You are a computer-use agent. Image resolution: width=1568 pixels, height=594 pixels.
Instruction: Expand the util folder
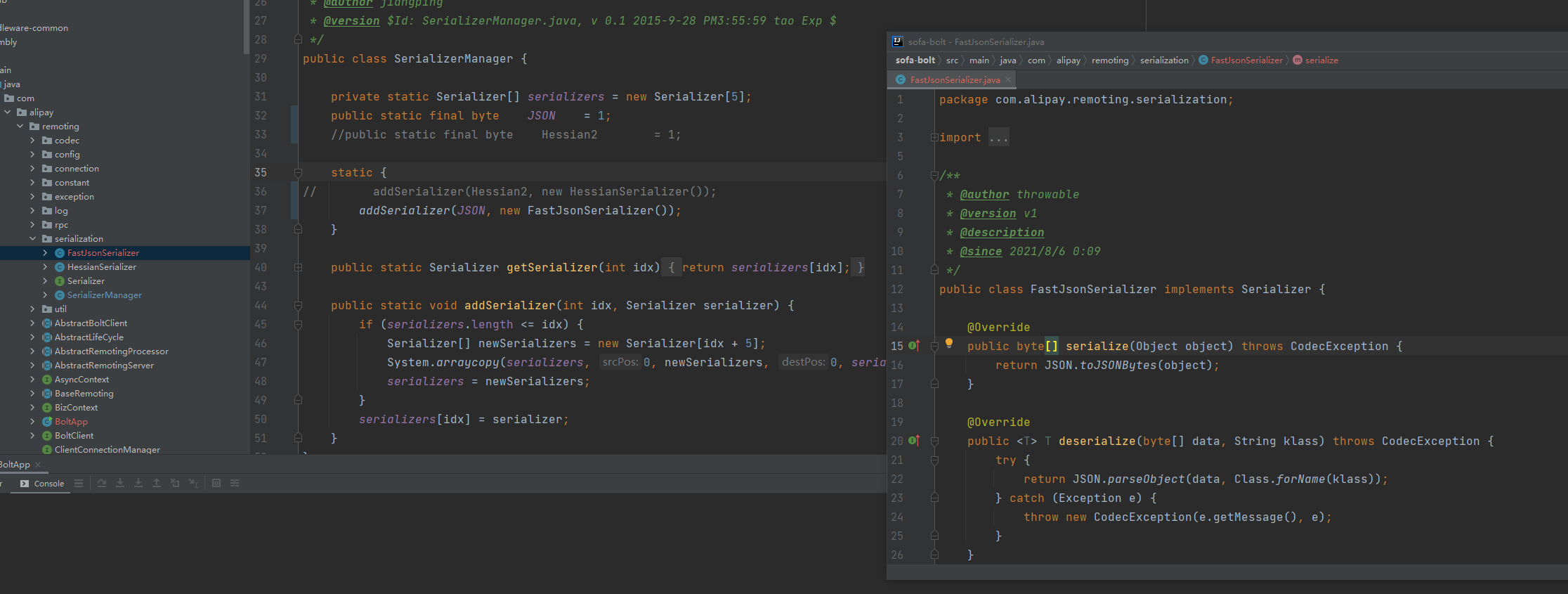tap(33, 309)
